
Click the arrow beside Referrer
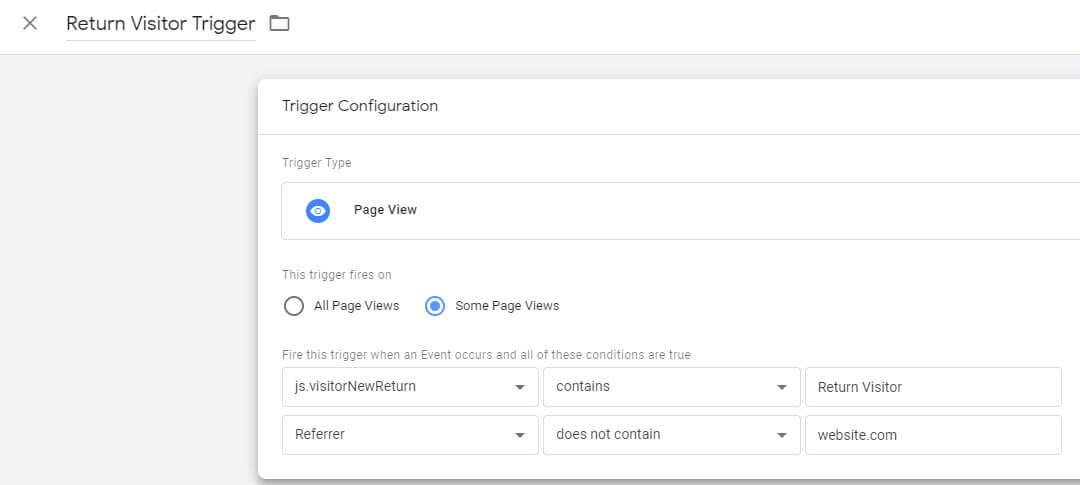[520, 435]
